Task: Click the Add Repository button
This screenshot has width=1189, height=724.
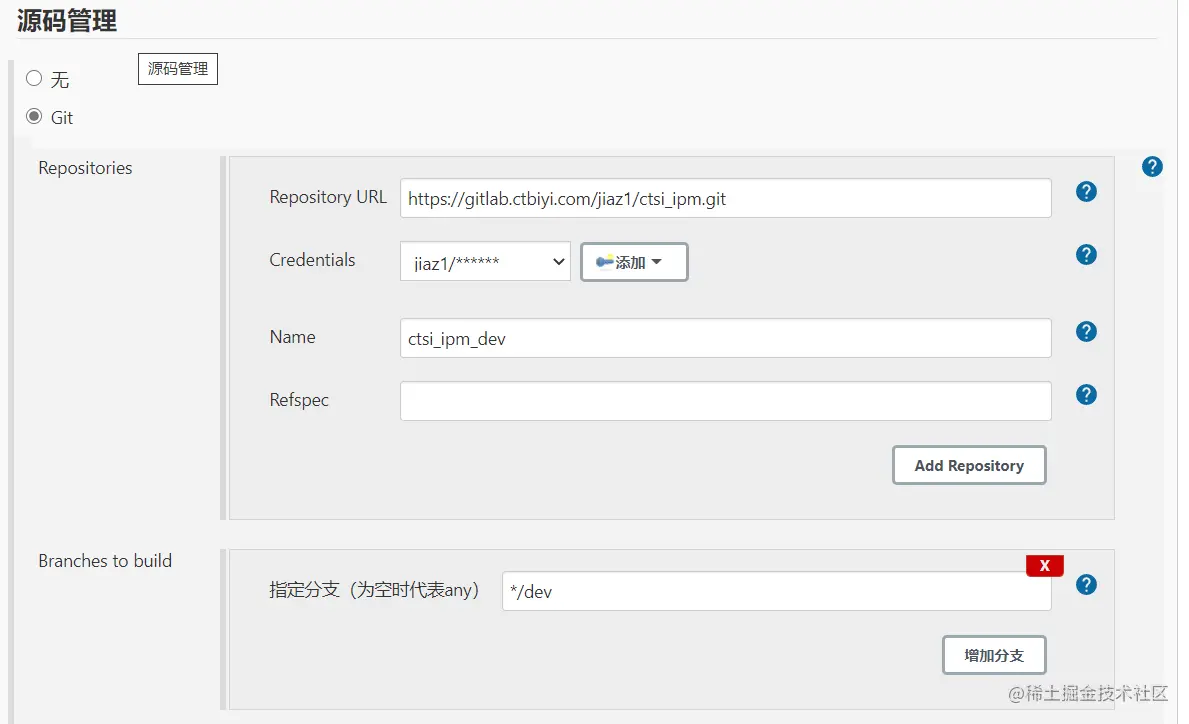Action: [x=968, y=465]
